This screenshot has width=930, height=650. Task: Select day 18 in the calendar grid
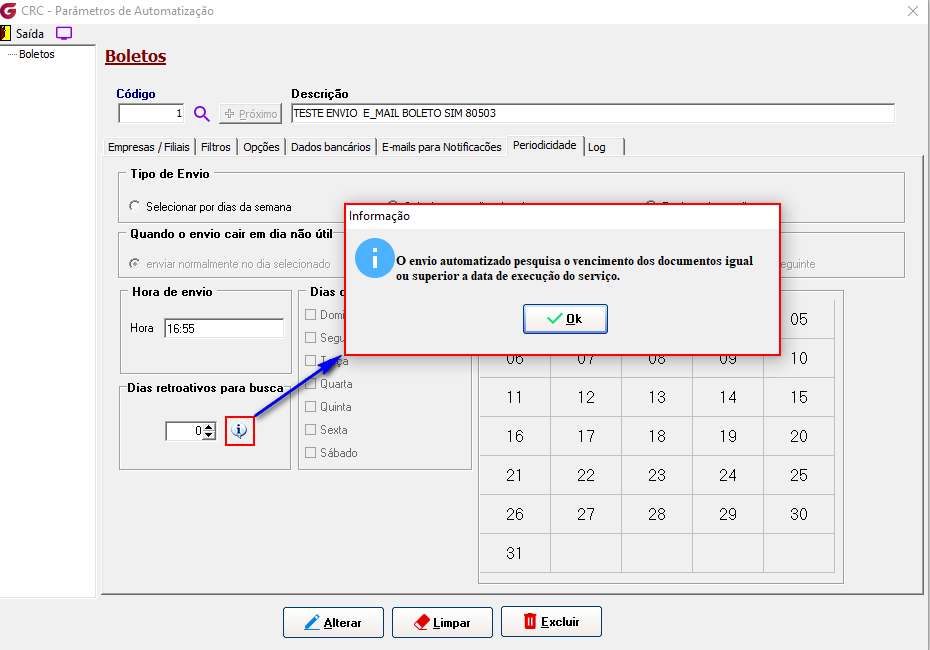tap(657, 436)
